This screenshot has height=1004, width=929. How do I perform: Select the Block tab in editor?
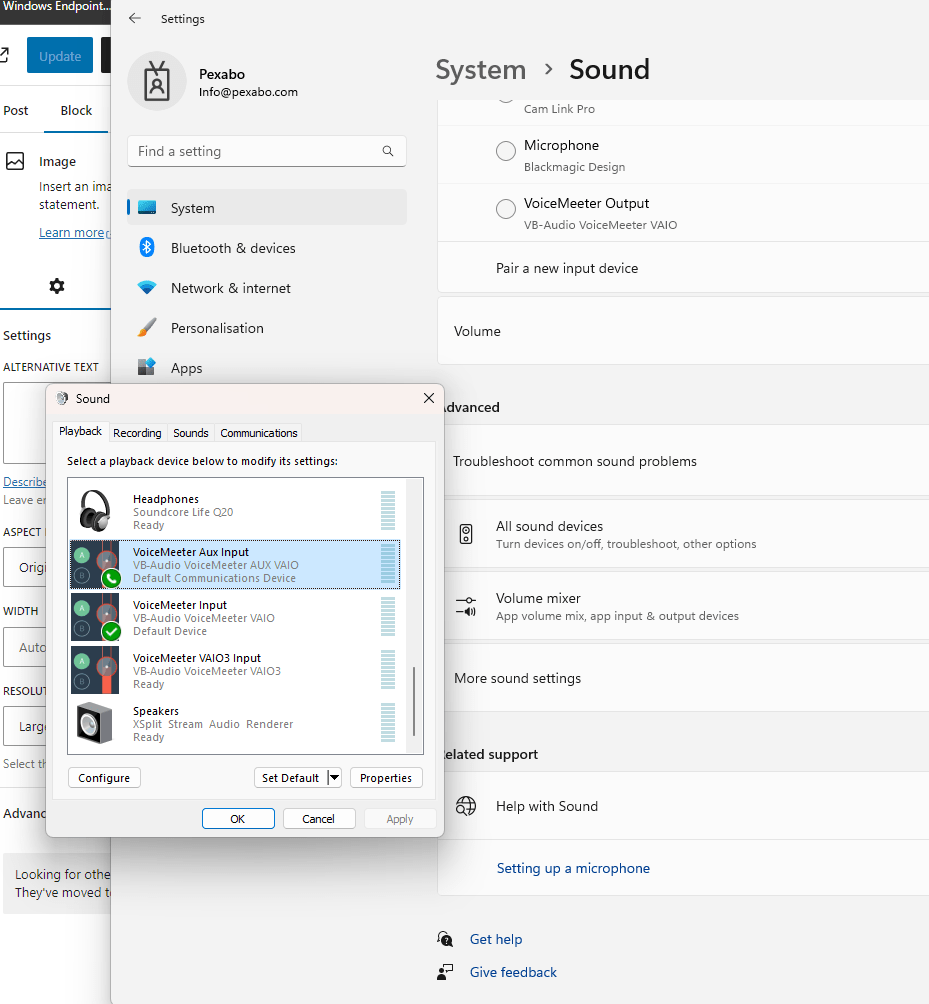(76, 110)
